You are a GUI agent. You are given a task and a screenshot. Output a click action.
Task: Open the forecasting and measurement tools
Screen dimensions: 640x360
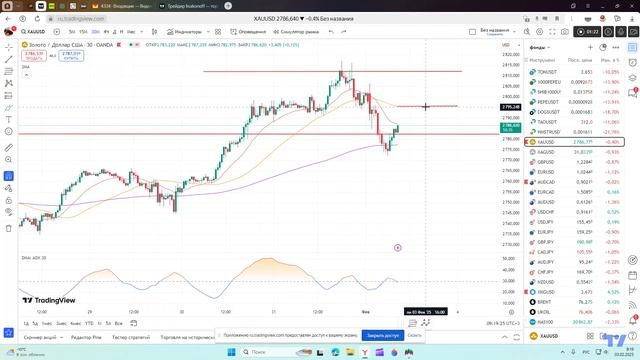[x=9, y=96]
